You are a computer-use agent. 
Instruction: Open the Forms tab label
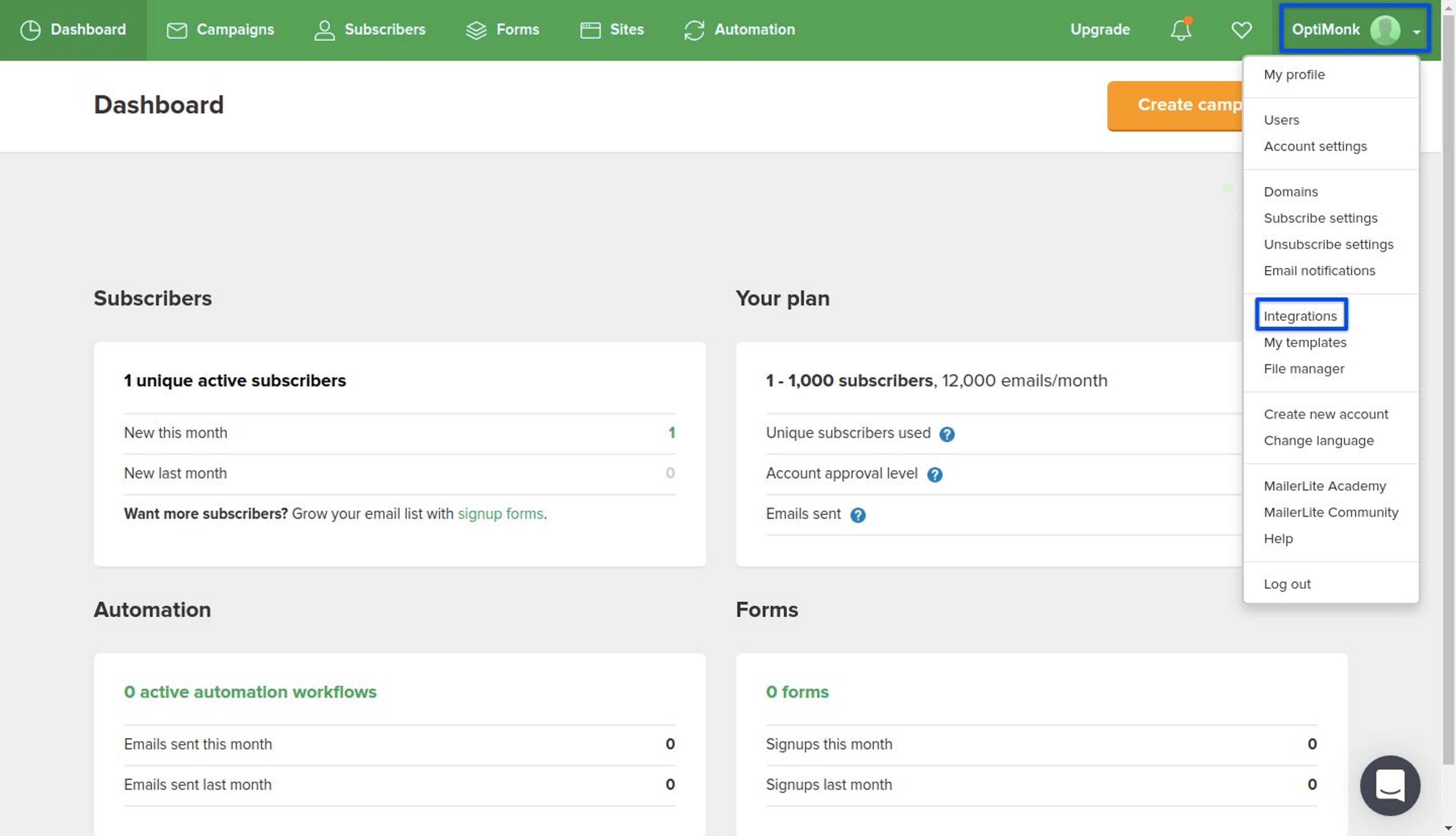pos(517,29)
